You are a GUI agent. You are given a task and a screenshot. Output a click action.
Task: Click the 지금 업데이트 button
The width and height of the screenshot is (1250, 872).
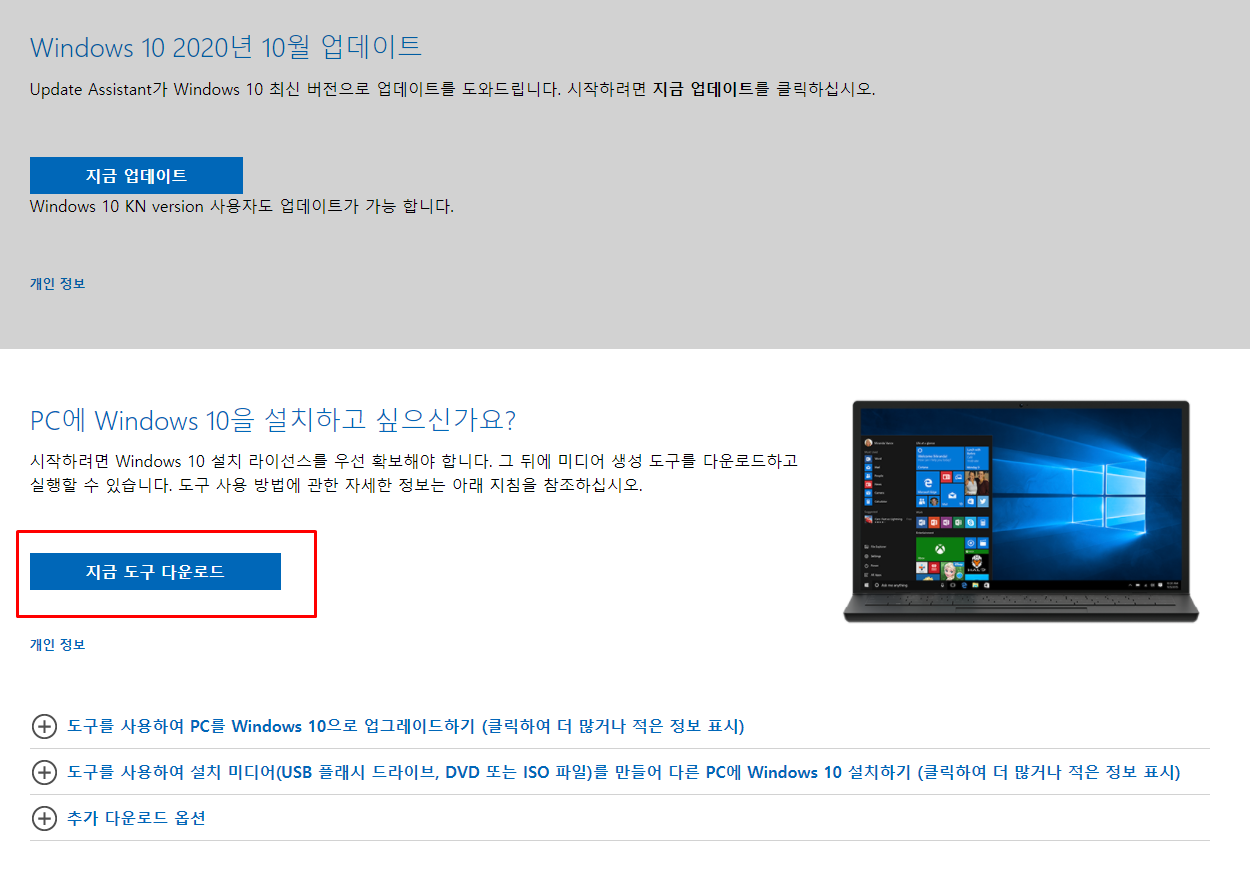[x=136, y=175]
